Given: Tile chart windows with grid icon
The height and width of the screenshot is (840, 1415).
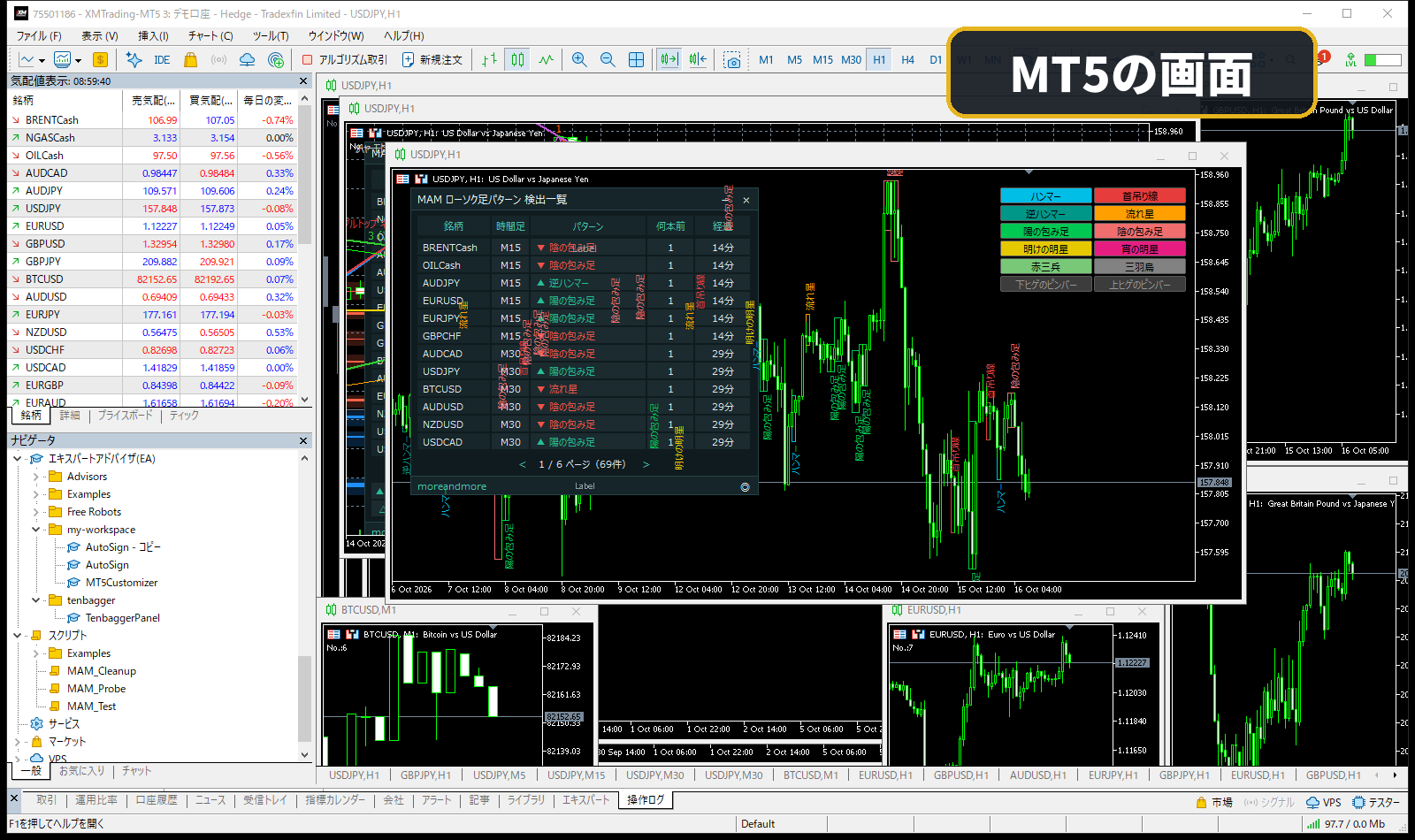Looking at the screenshot, I should click(x=636, y=60).
